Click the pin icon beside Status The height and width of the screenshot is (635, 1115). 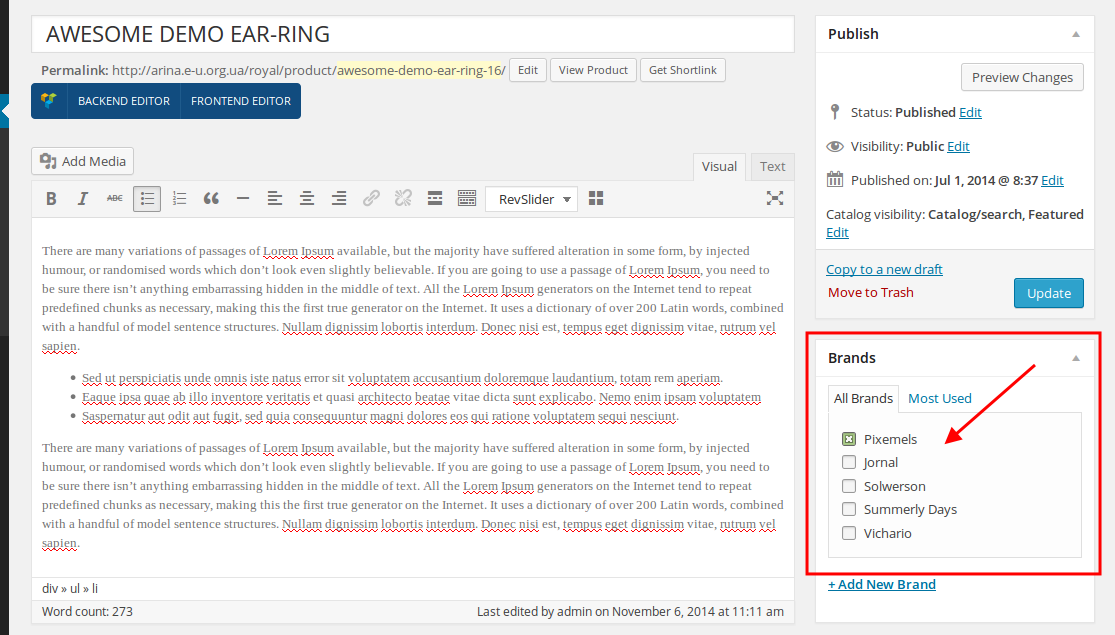[835, 112]
